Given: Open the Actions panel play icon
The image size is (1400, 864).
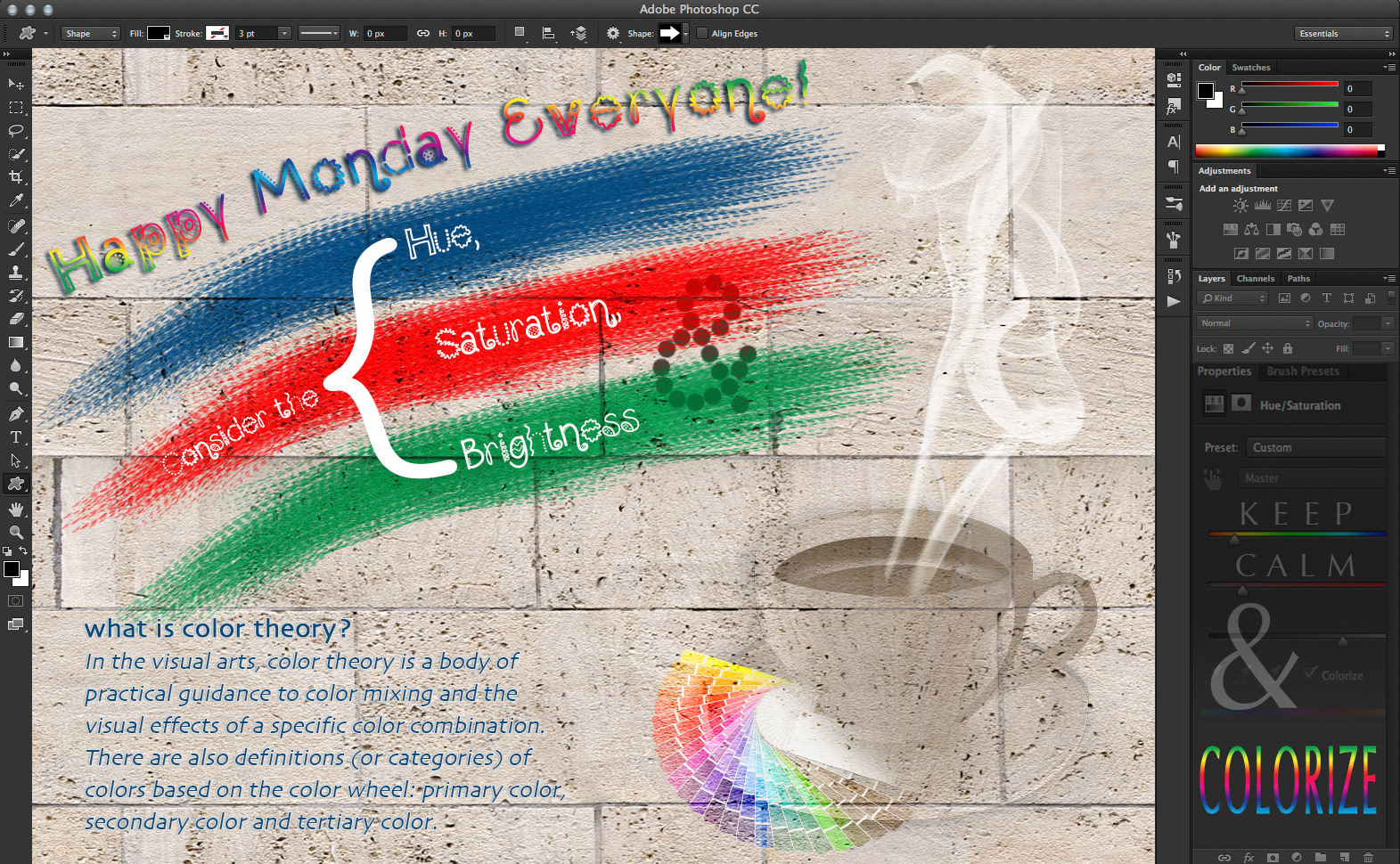Looking at the screenshot, I should click(1174, 301).
